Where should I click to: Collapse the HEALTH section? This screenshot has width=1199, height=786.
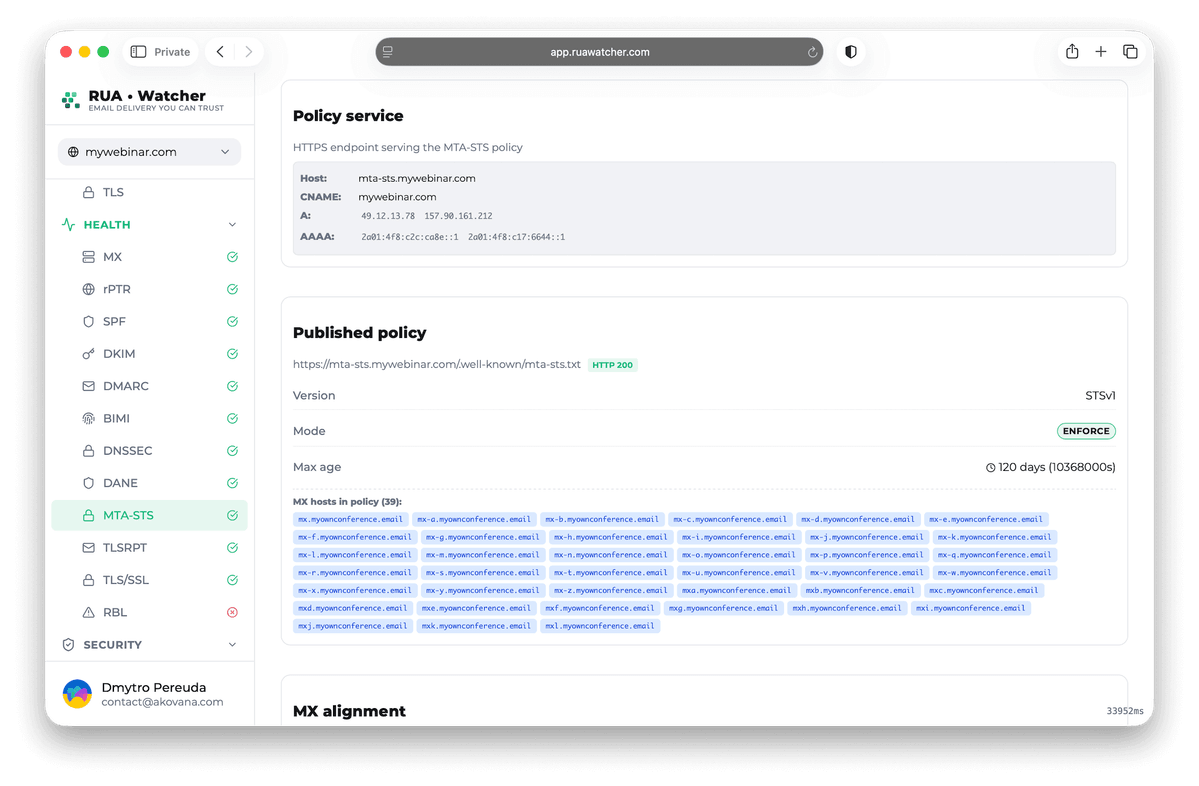pos(232,225)
